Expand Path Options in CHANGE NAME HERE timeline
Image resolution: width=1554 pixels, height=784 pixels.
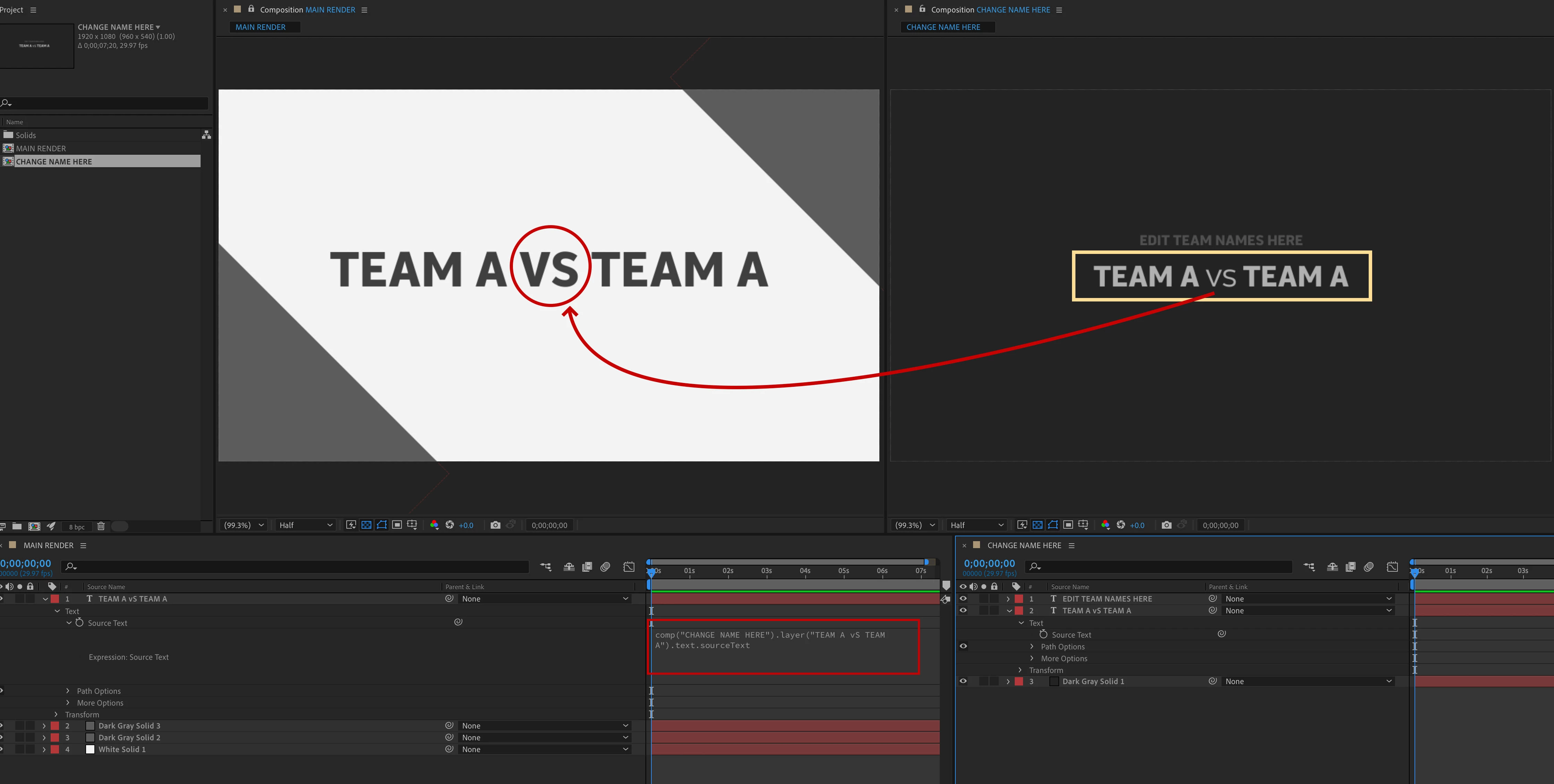pyautogui.click(x=1032, y=647)
